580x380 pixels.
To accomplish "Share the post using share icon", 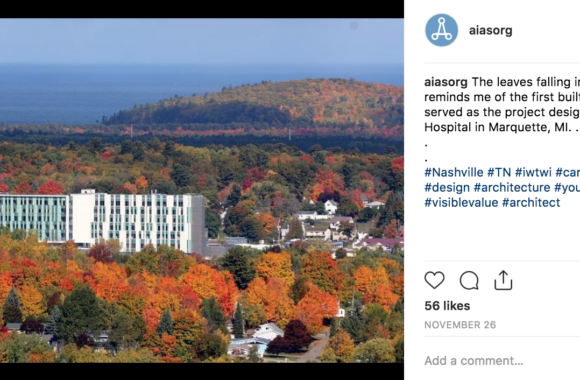I will (x=503, y=280).
